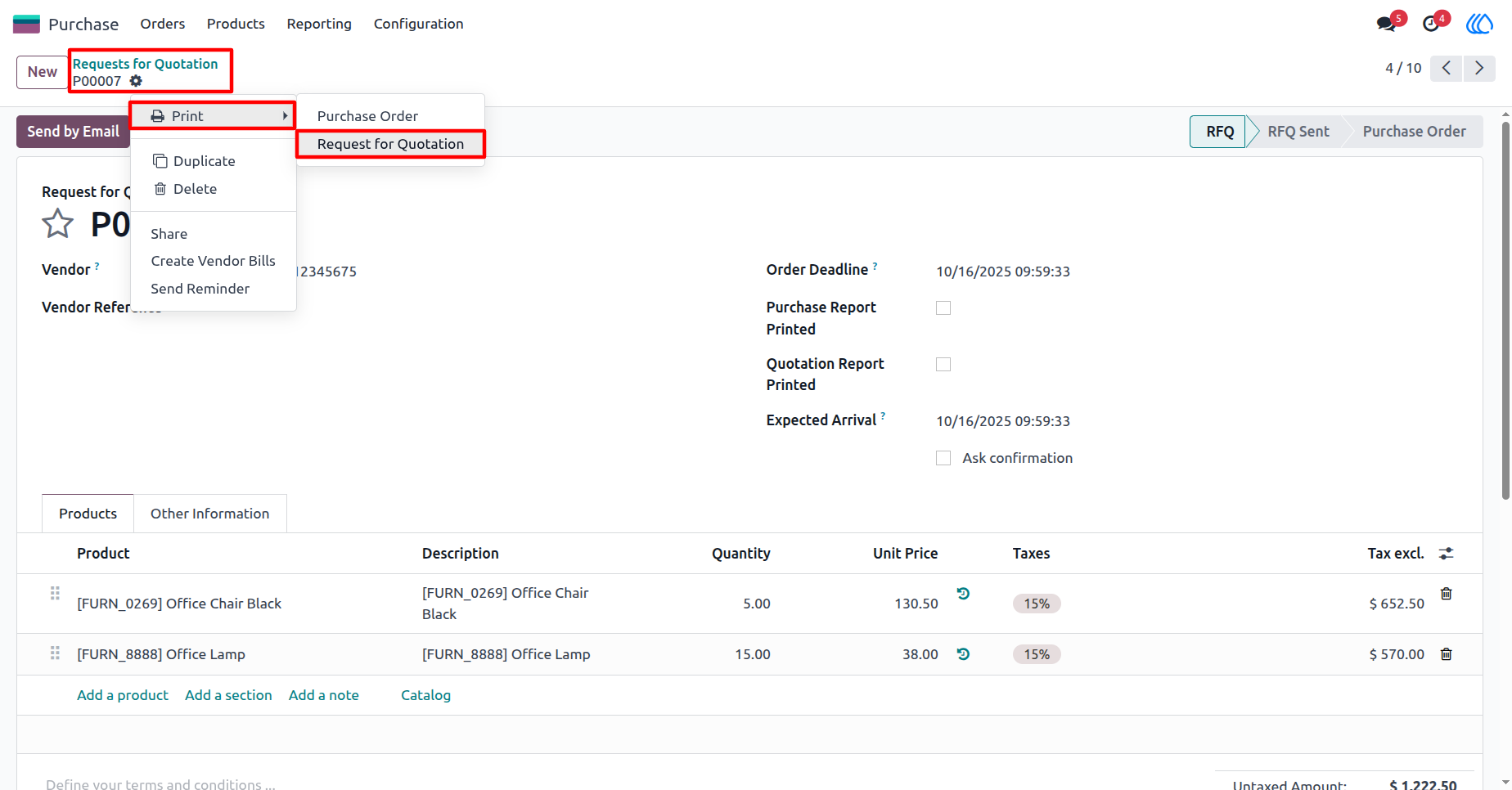1512x790 pixels.
Task: Delete the Office Chair Black line
Action: (1446, 594)
